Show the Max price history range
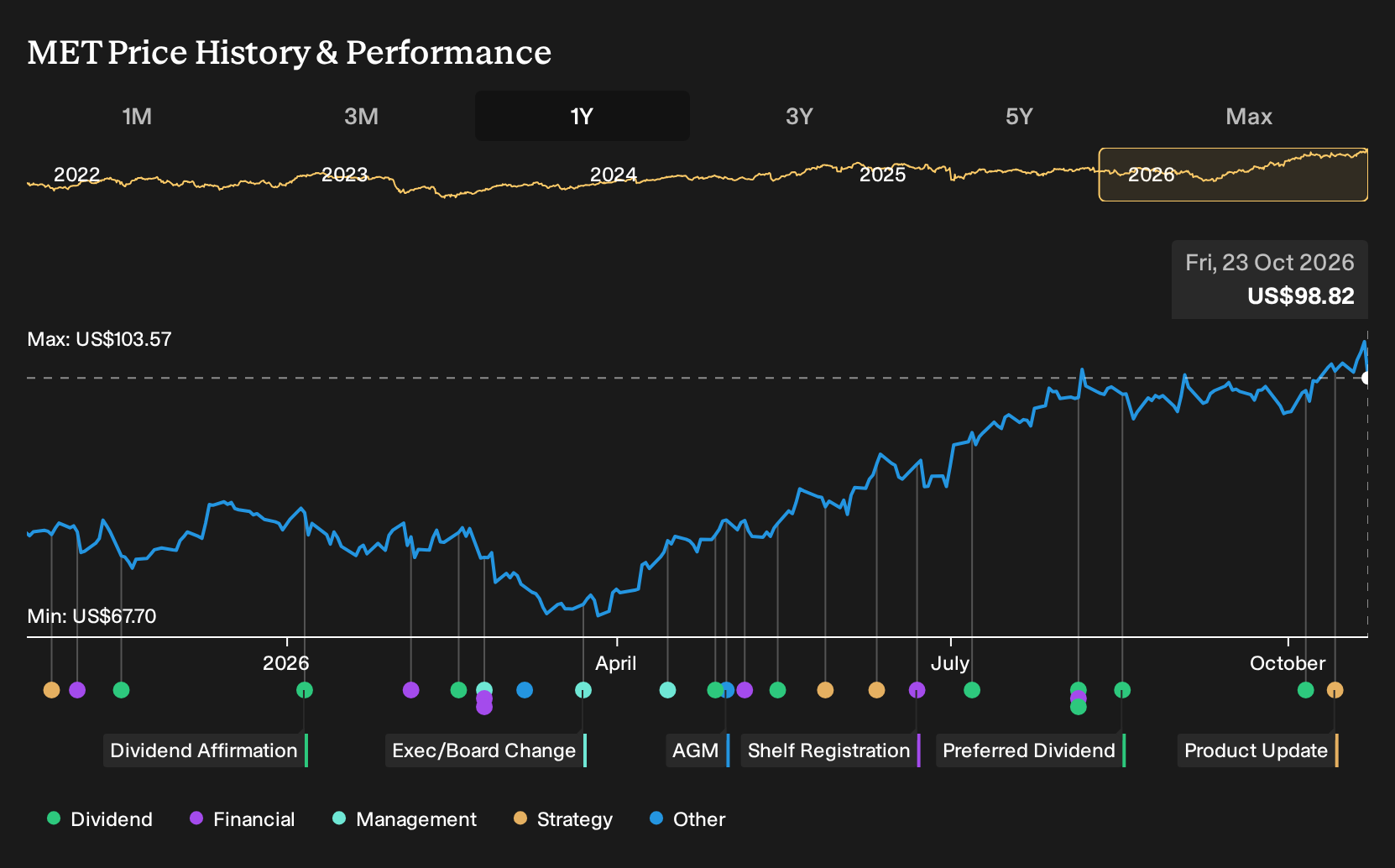 coord(1249,116)
